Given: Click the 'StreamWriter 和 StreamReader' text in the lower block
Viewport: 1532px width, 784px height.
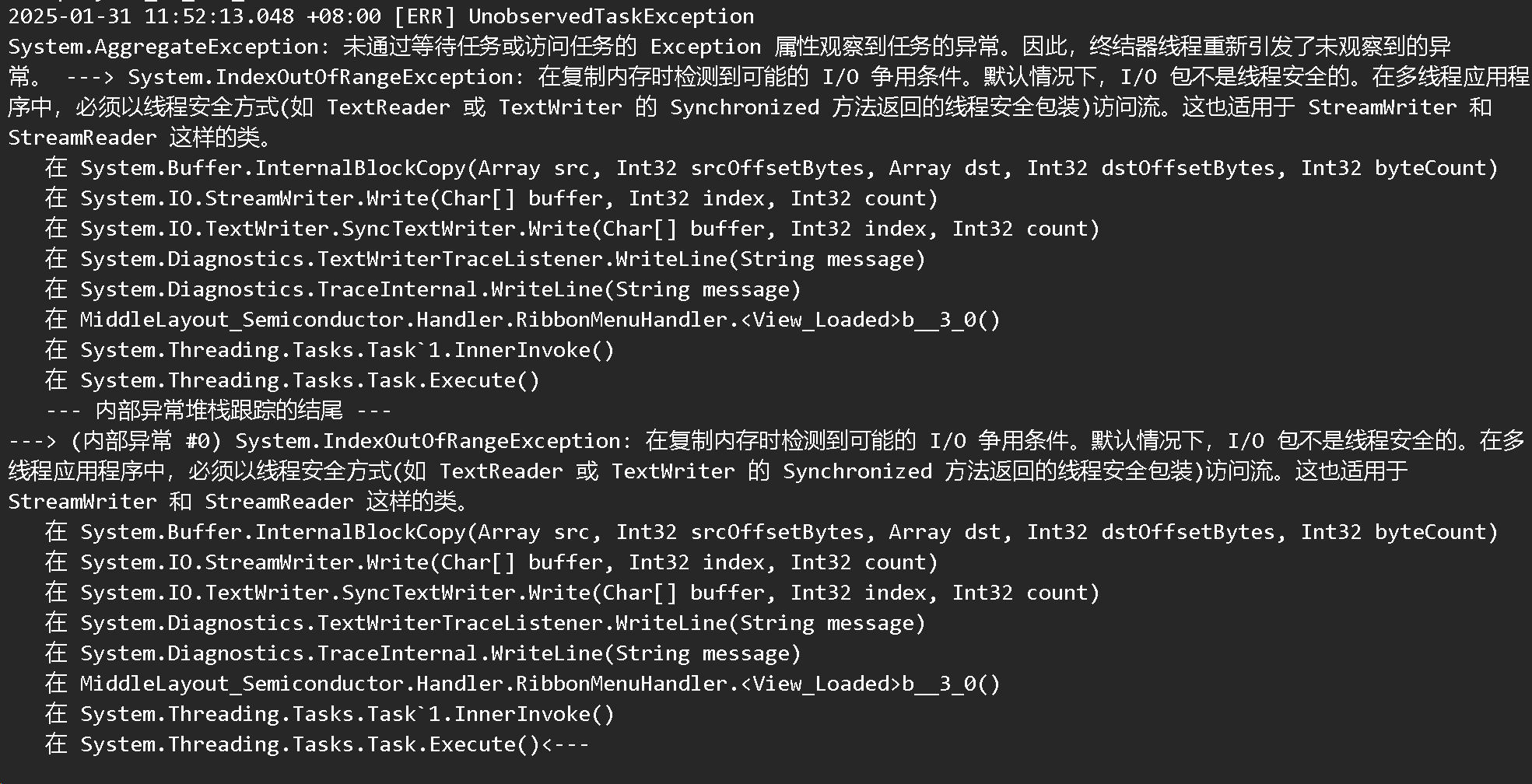Looking at the screenshot, I should [181, 502].
